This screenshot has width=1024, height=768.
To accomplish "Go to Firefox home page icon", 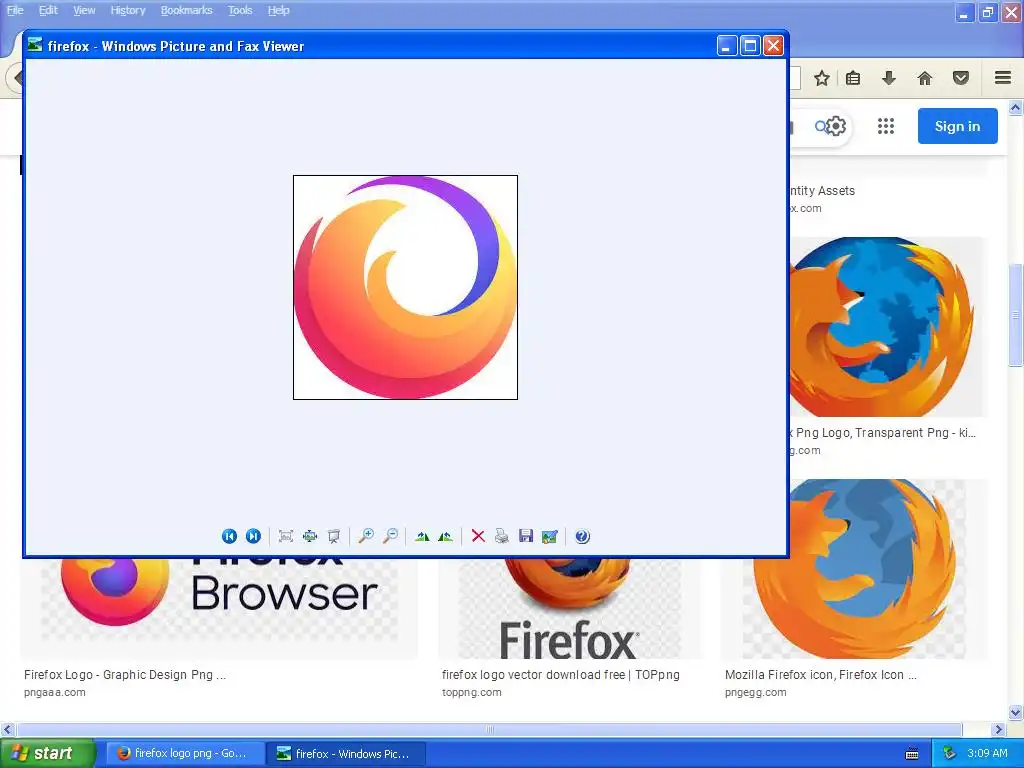I will [x=925, y=78].
